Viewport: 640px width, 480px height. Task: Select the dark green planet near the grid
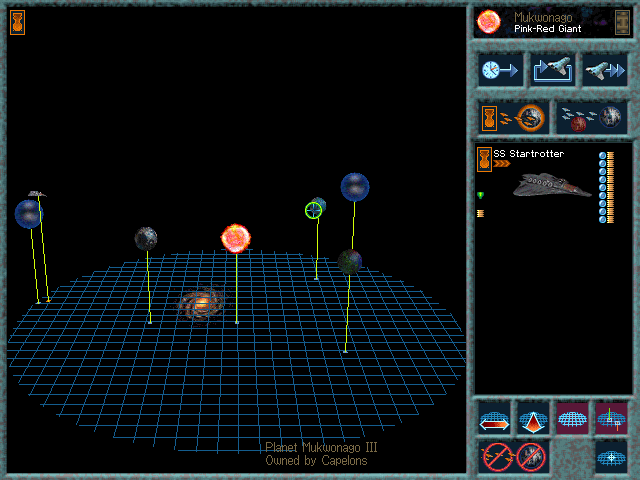coord(350,262)
